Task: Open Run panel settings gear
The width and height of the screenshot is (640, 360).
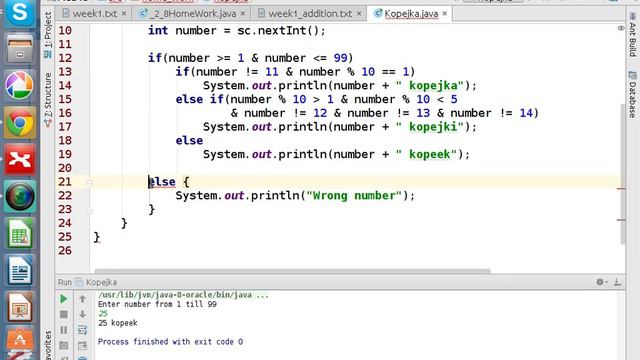Action: tap(601, 282)
